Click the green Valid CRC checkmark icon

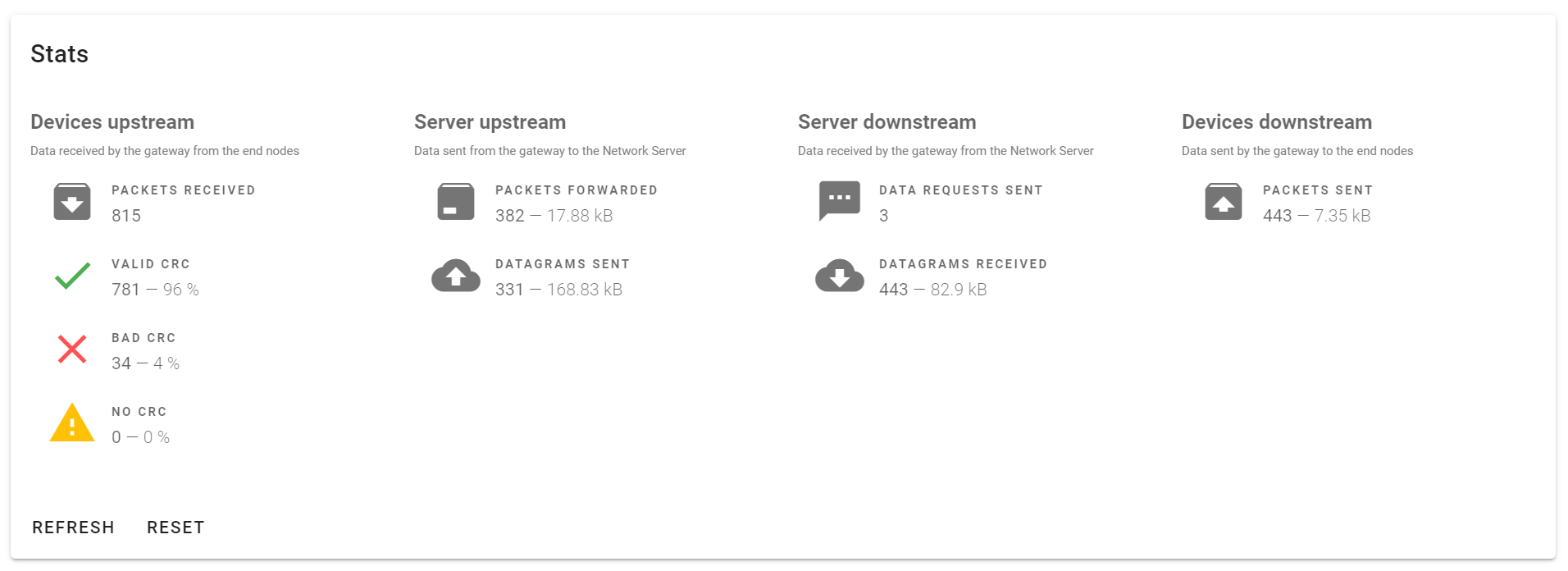coord(72,276)
